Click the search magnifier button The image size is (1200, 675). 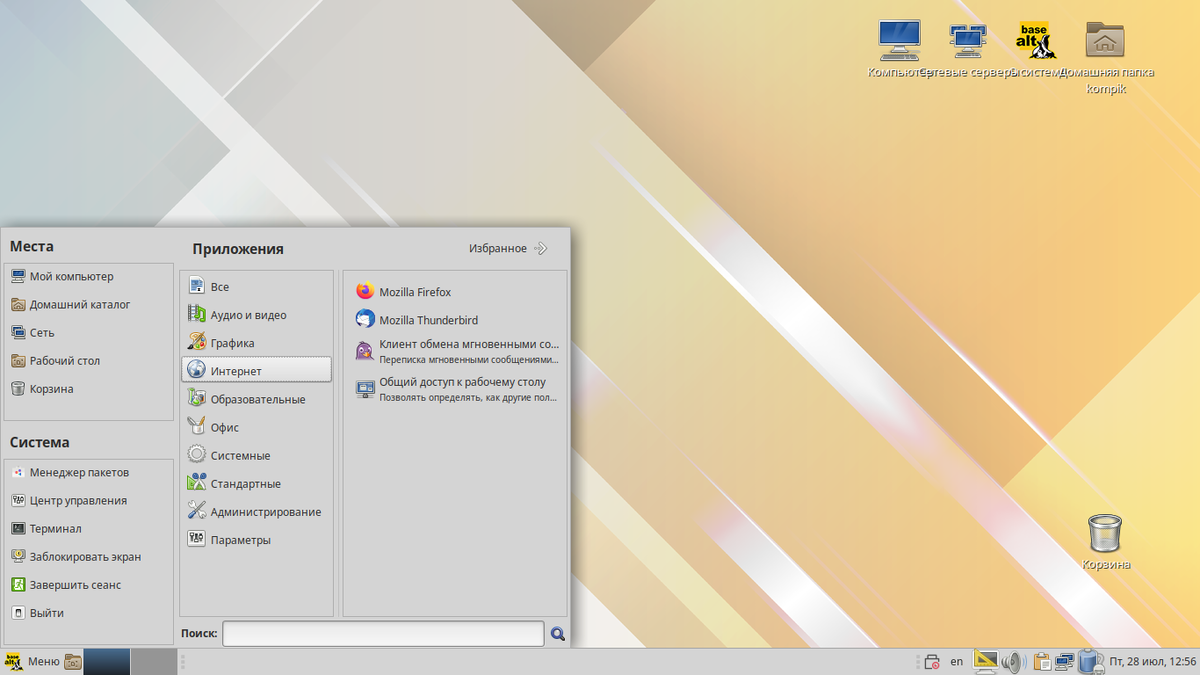point(558,633)
